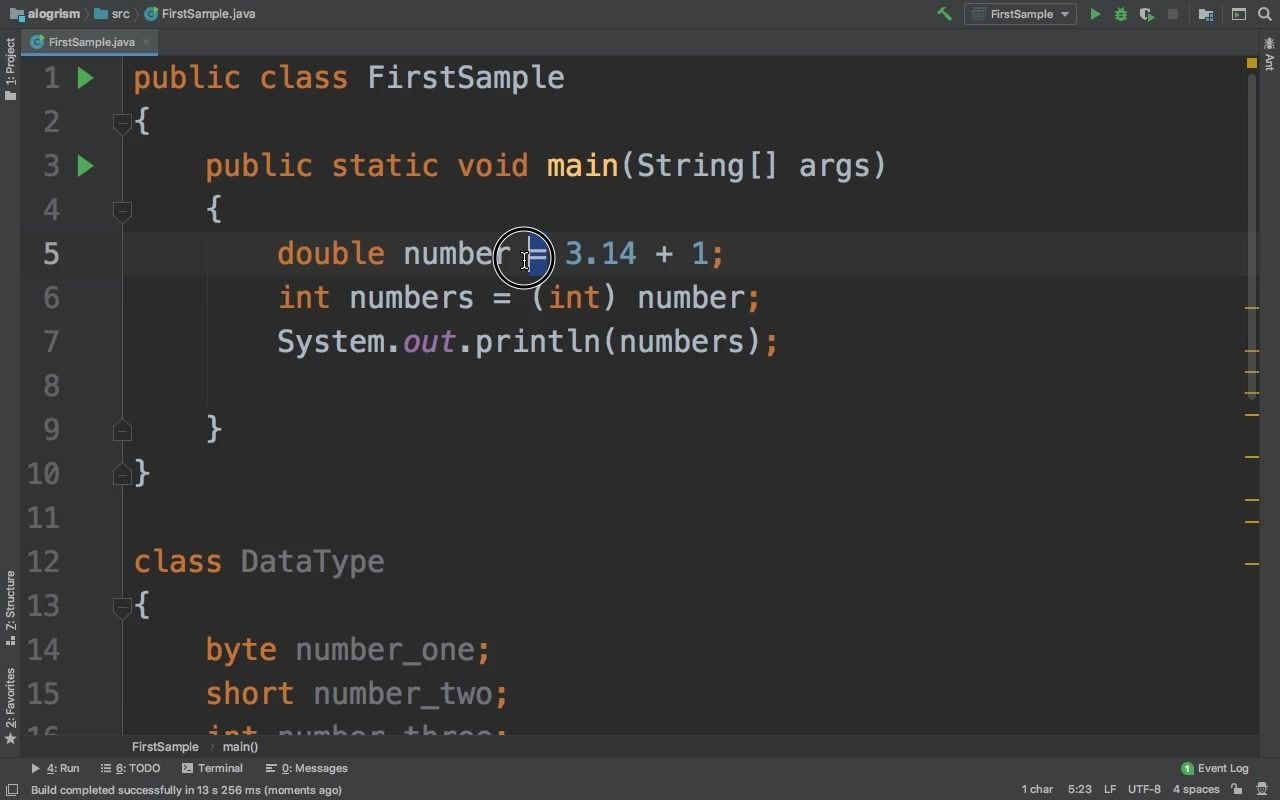
Task: Open the 6: TODO tool window
Action: tap(130, 768)
